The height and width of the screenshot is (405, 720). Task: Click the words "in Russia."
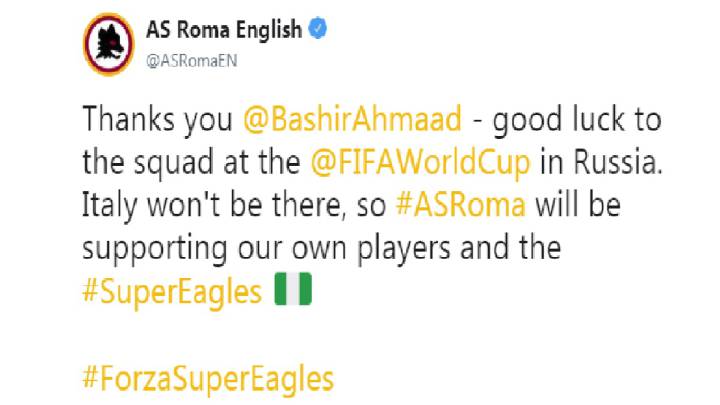[x=602, y=163]
